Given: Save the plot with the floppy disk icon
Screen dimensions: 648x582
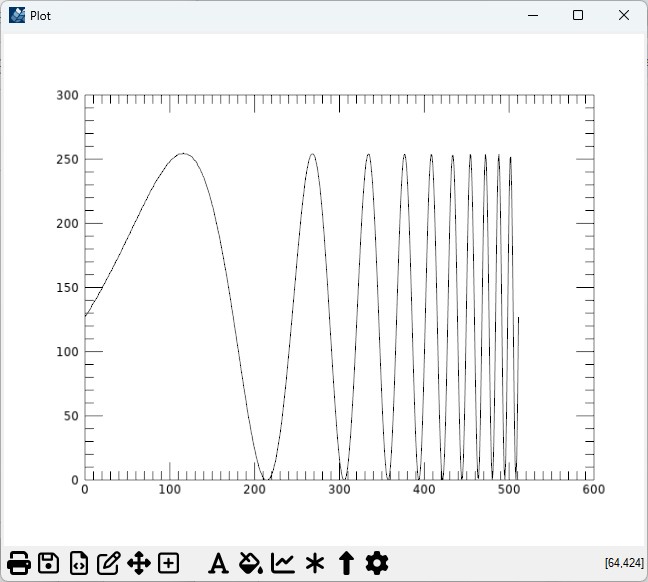Looking at the screenshot, I should [48, 563].
